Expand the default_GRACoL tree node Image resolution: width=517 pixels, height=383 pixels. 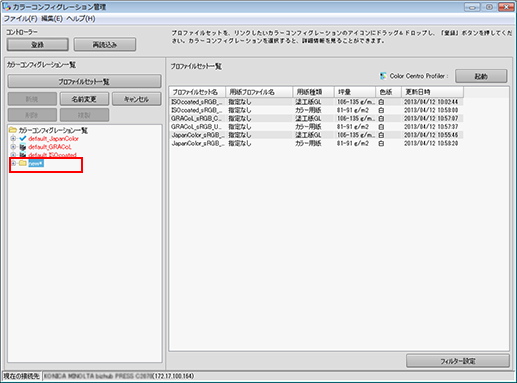coord(13,147)
